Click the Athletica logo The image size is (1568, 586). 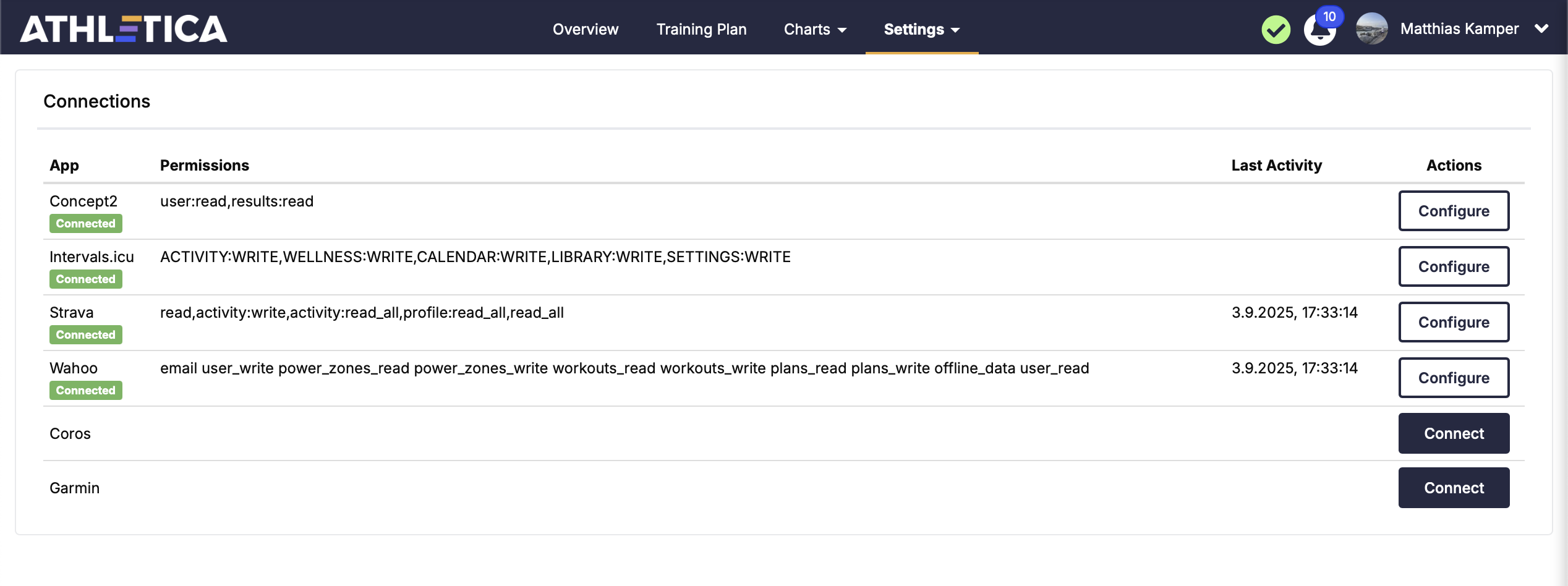click(124, 29)
